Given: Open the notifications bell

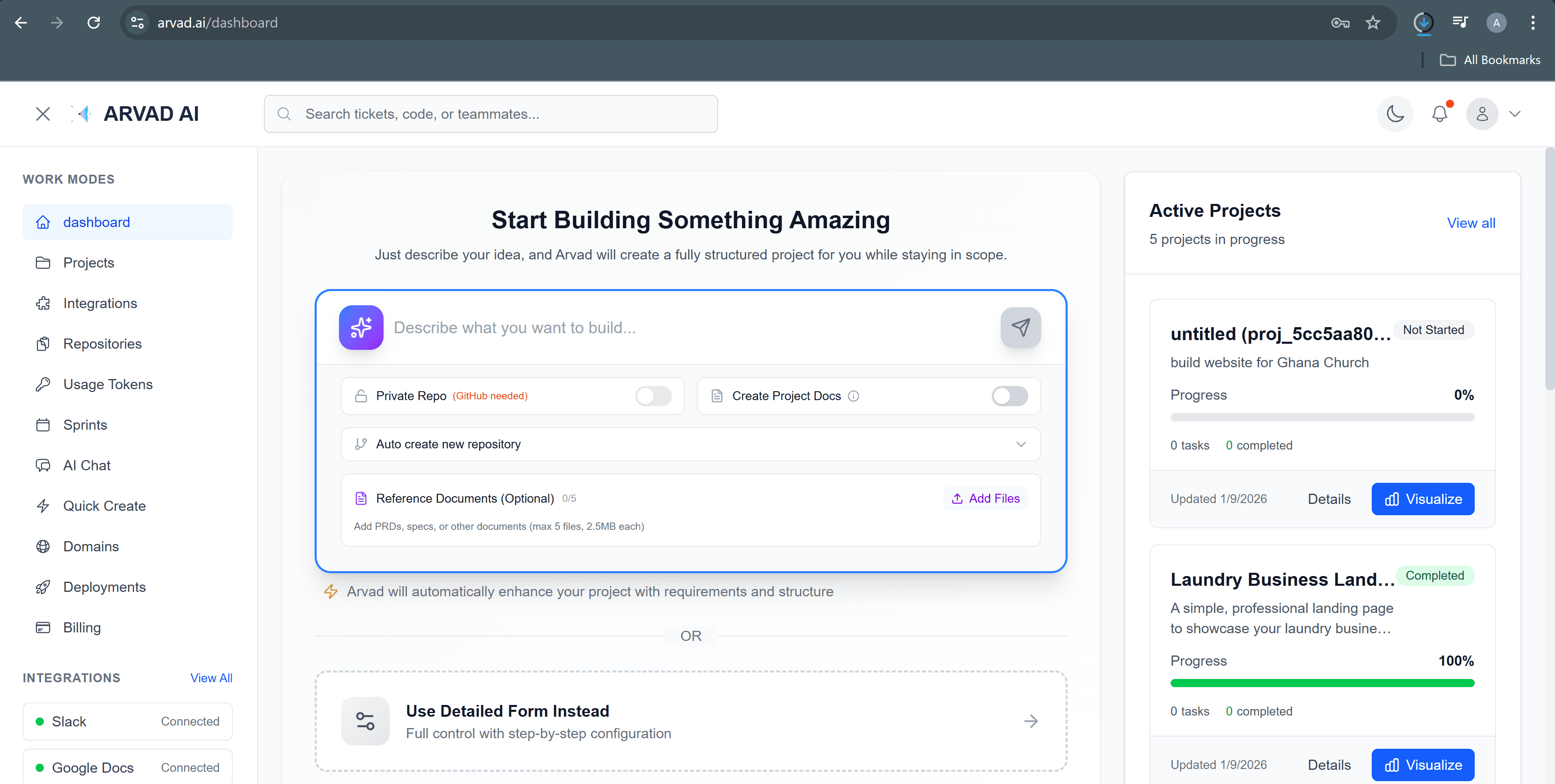Looking at the screenshot, I should pos(1439,114).
